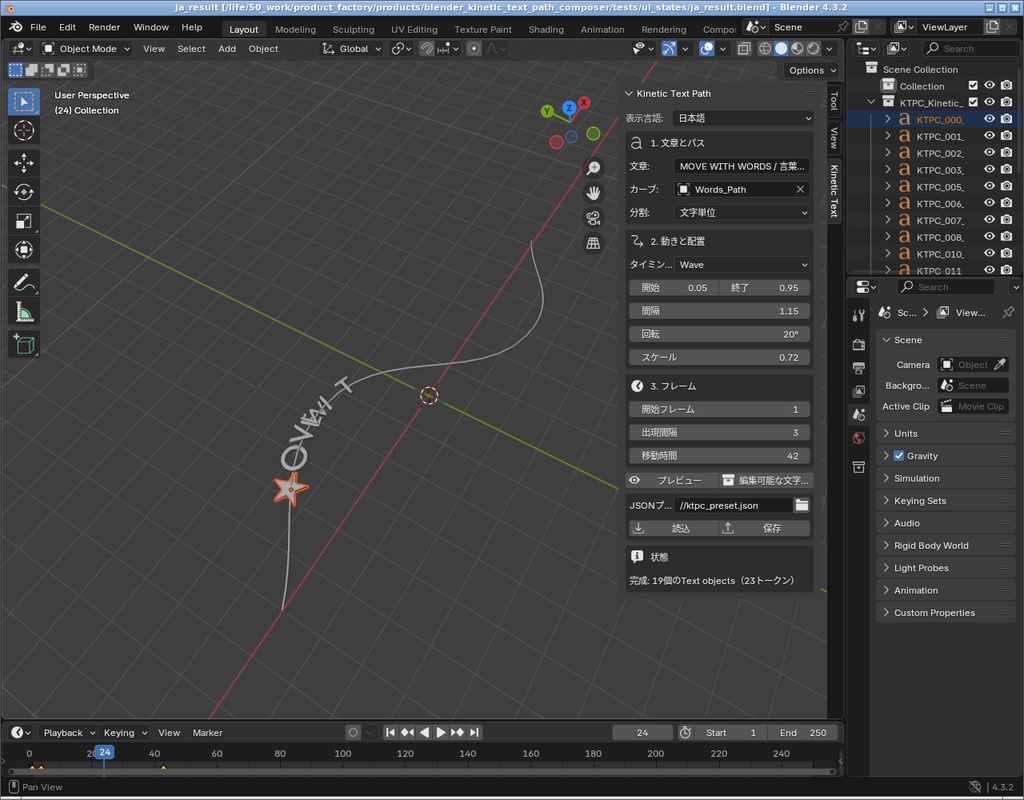Open the Tool properties tab icon

coord(859,316)
